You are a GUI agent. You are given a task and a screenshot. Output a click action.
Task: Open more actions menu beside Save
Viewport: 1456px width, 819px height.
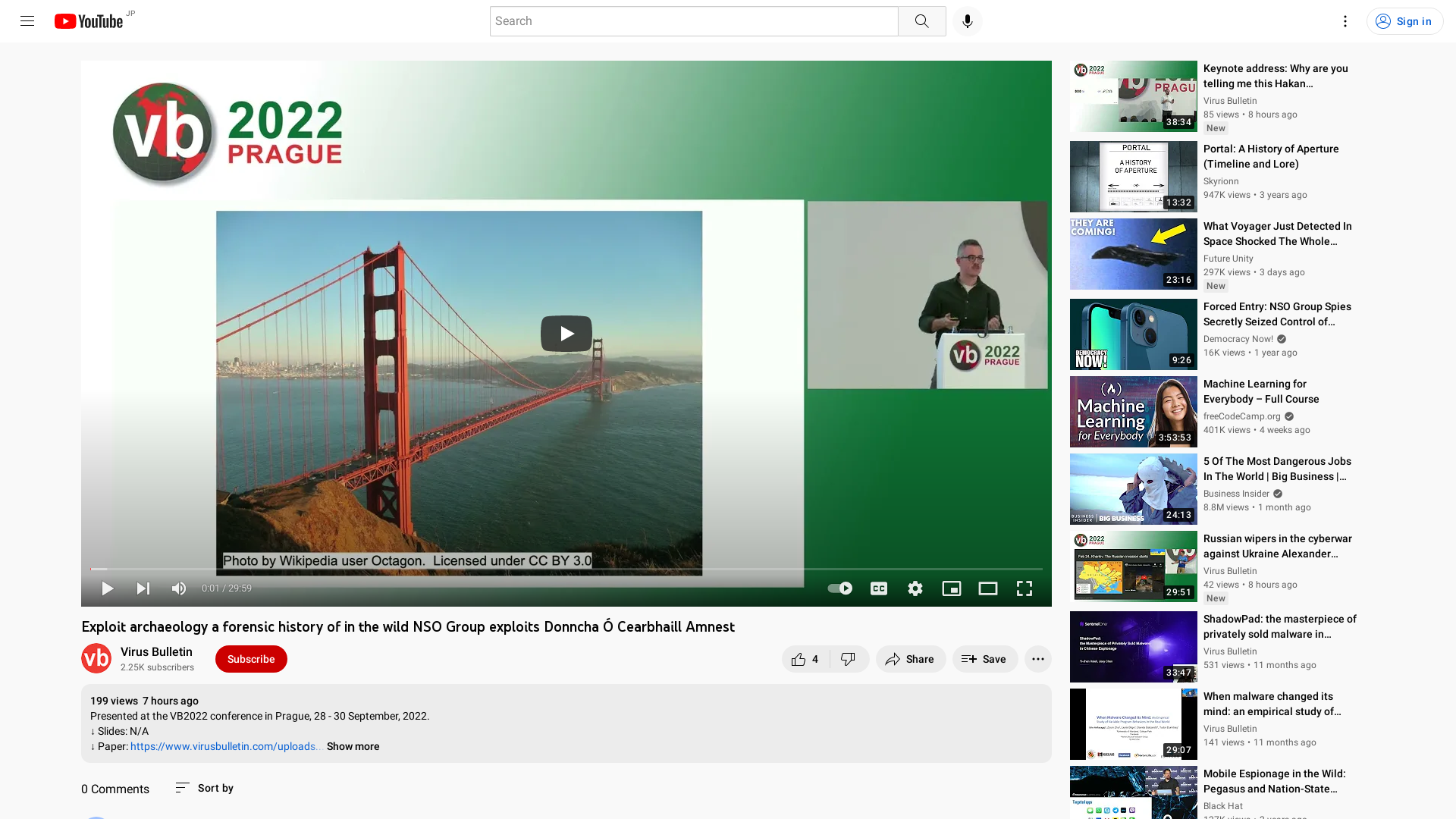tap(1037, 659)
